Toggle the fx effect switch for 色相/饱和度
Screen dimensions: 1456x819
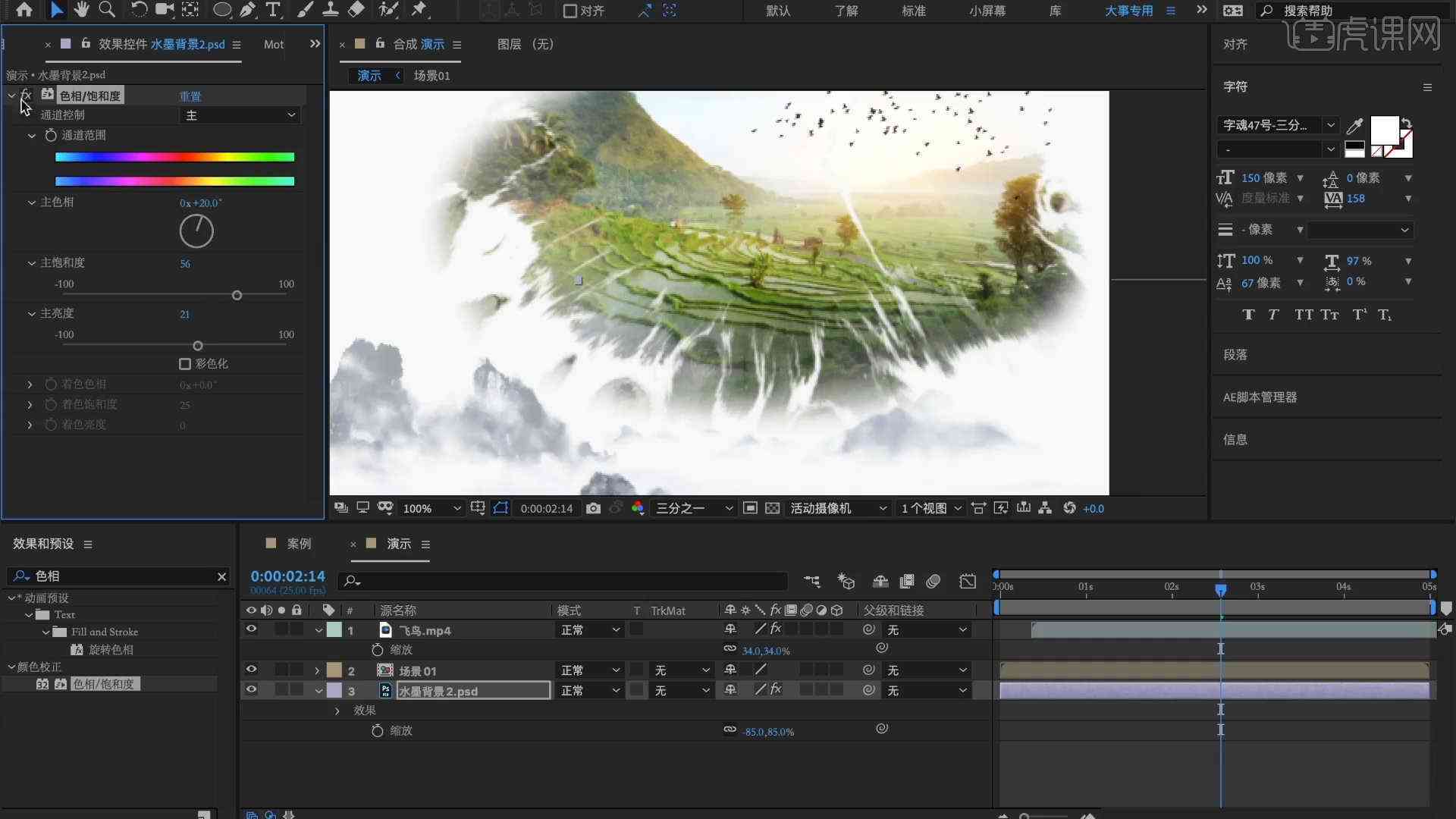pyautogui.click(x=27, y=95)
